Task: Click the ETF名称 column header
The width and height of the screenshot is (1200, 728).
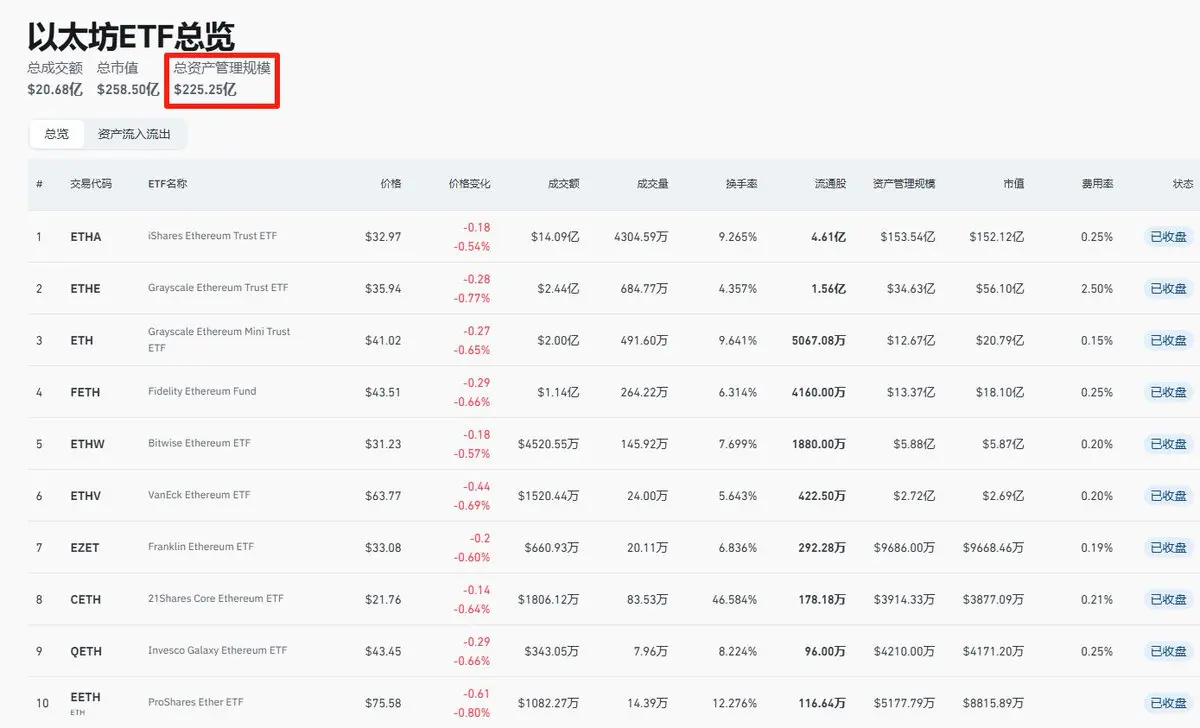Action: 167,184
